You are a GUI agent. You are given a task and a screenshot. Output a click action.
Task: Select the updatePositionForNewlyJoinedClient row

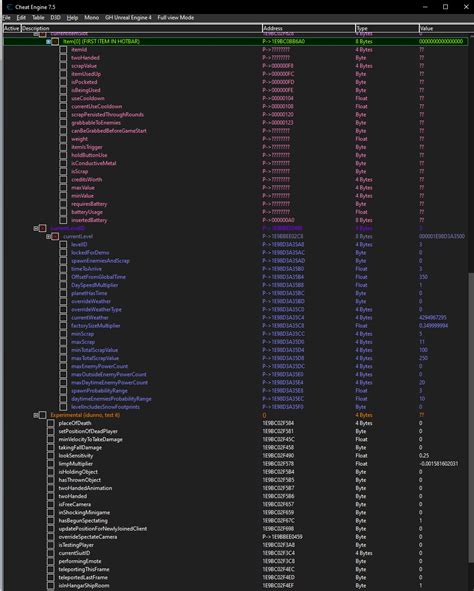coord(103,528)
